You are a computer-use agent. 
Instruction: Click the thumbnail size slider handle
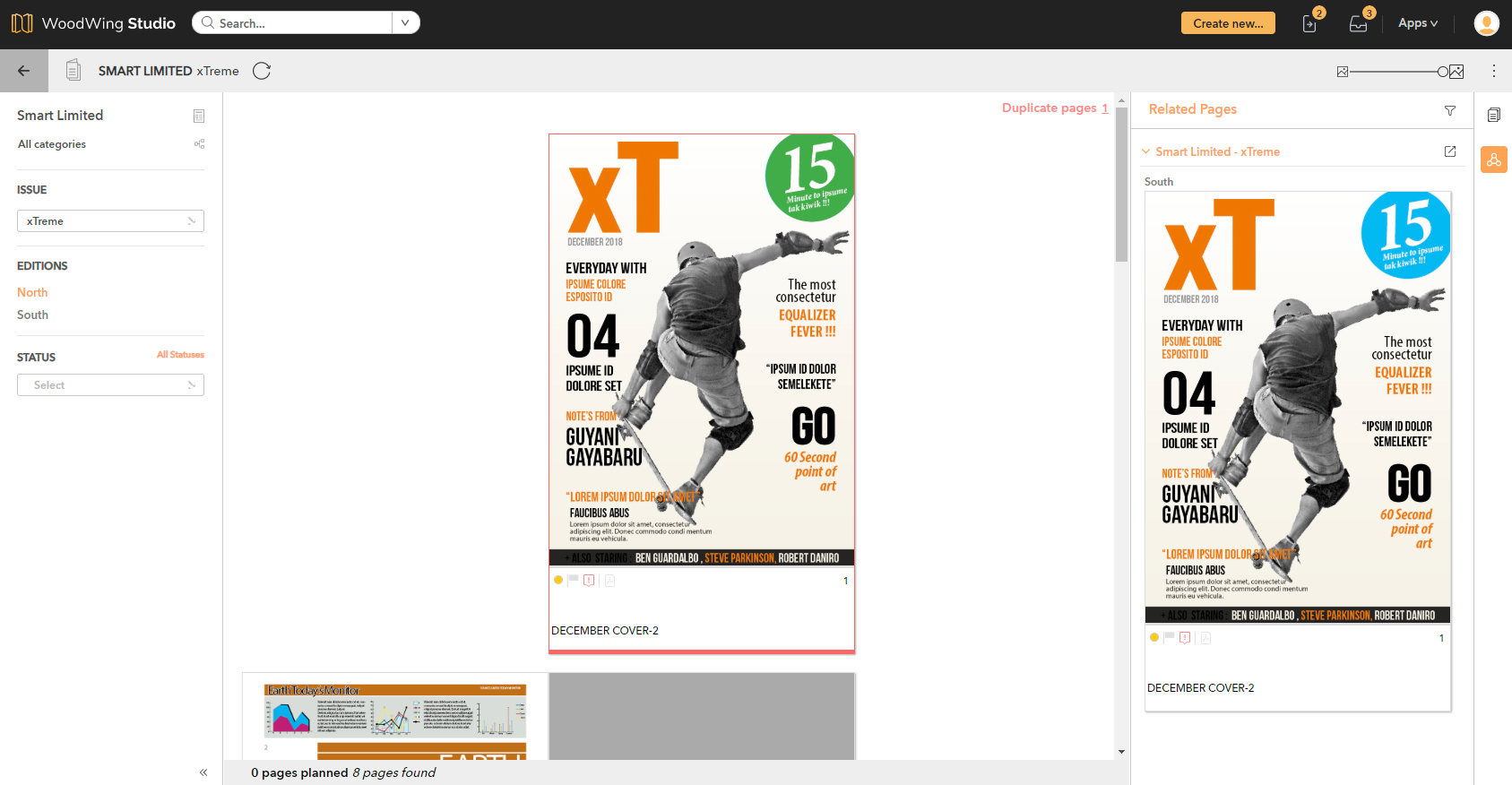pos(1442,72)
